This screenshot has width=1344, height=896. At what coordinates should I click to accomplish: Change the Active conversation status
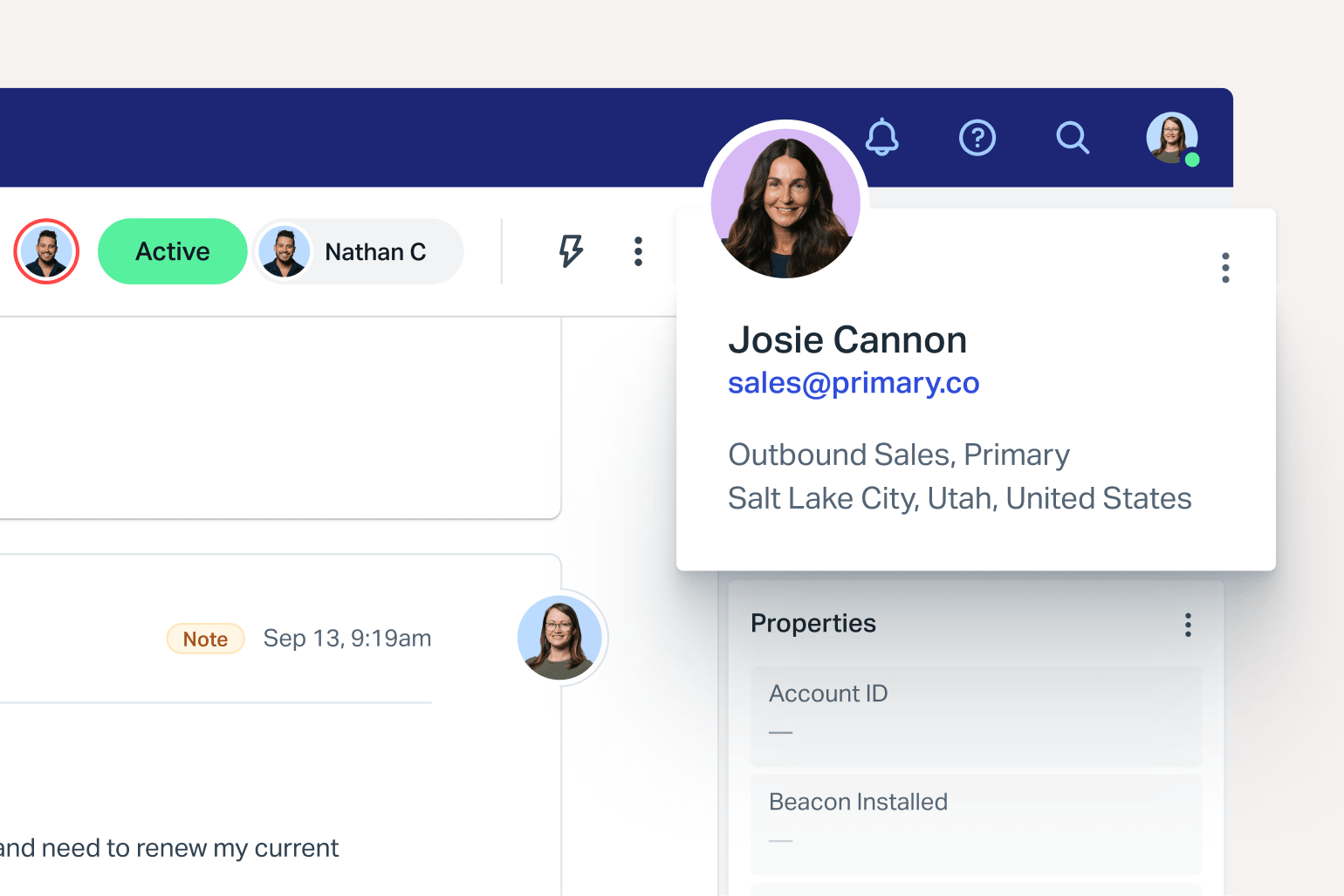173,251
